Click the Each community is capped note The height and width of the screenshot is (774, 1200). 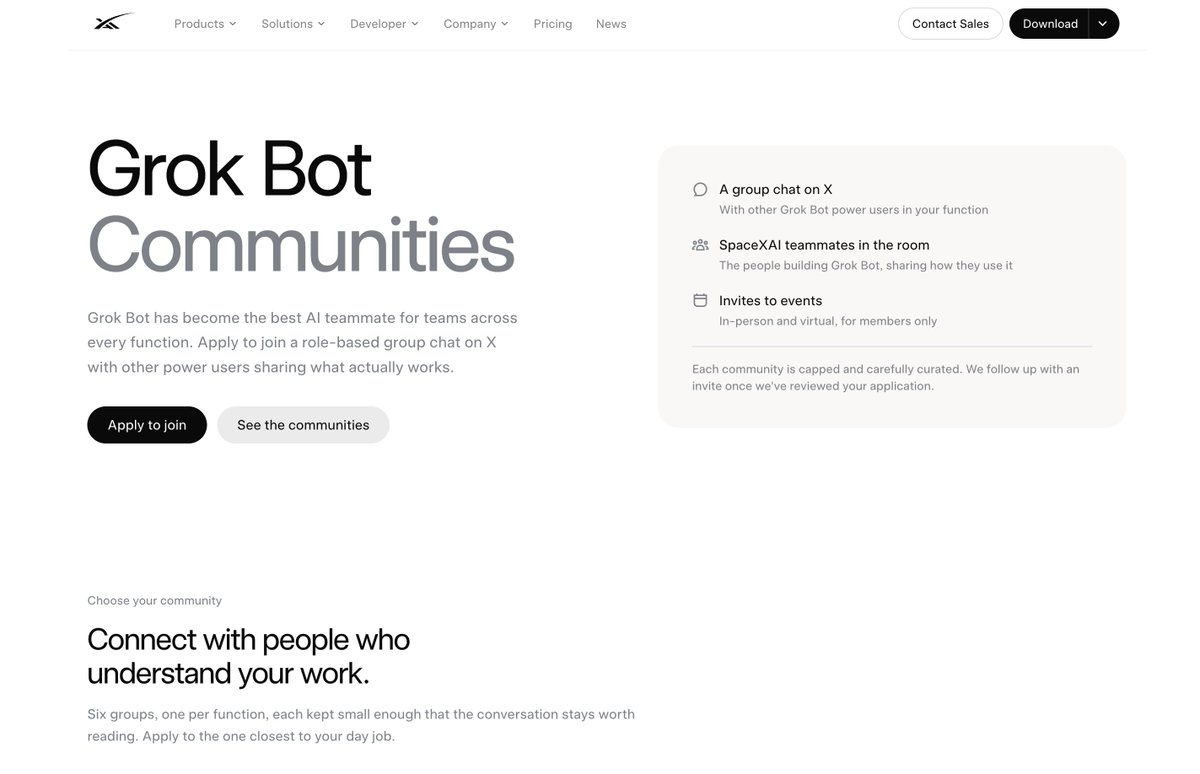click(x=886, y=377)
